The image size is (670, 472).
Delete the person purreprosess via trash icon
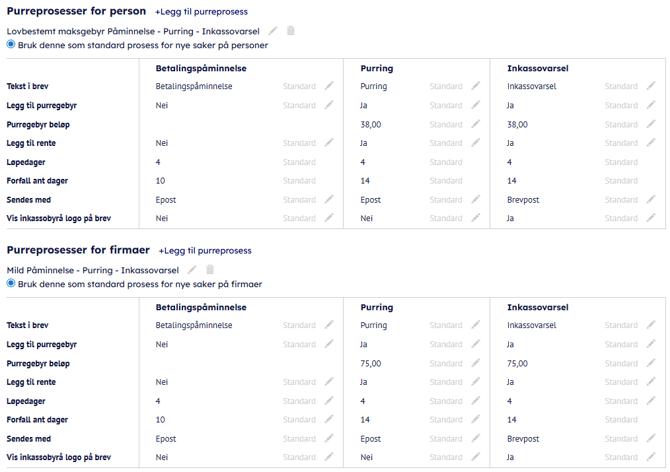pyautogui.click(x=290, y=31)
